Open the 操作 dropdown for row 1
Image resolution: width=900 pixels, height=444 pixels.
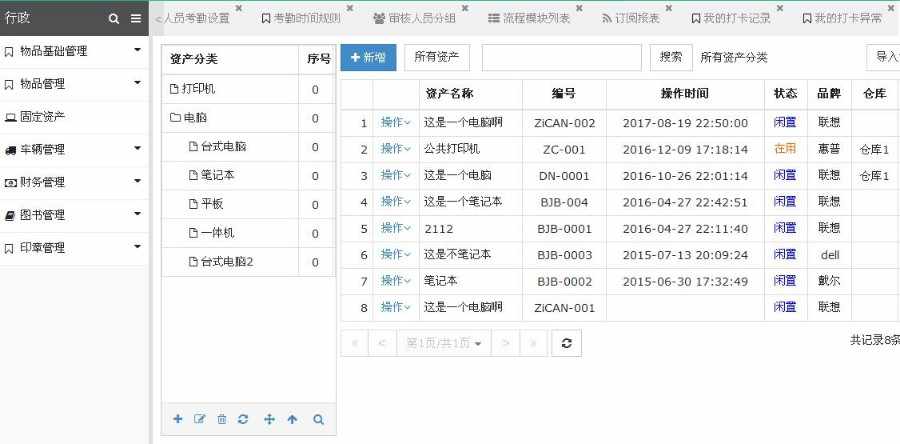tap(396, 122)
